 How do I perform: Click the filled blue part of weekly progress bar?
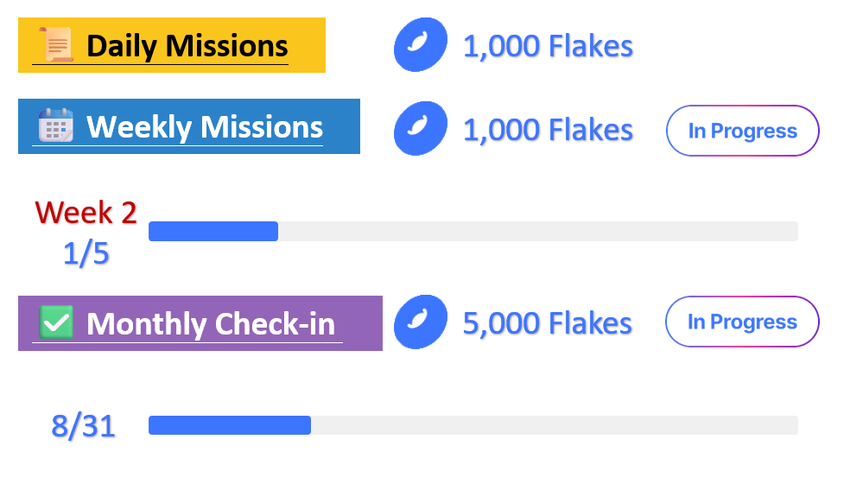point(213,231)
